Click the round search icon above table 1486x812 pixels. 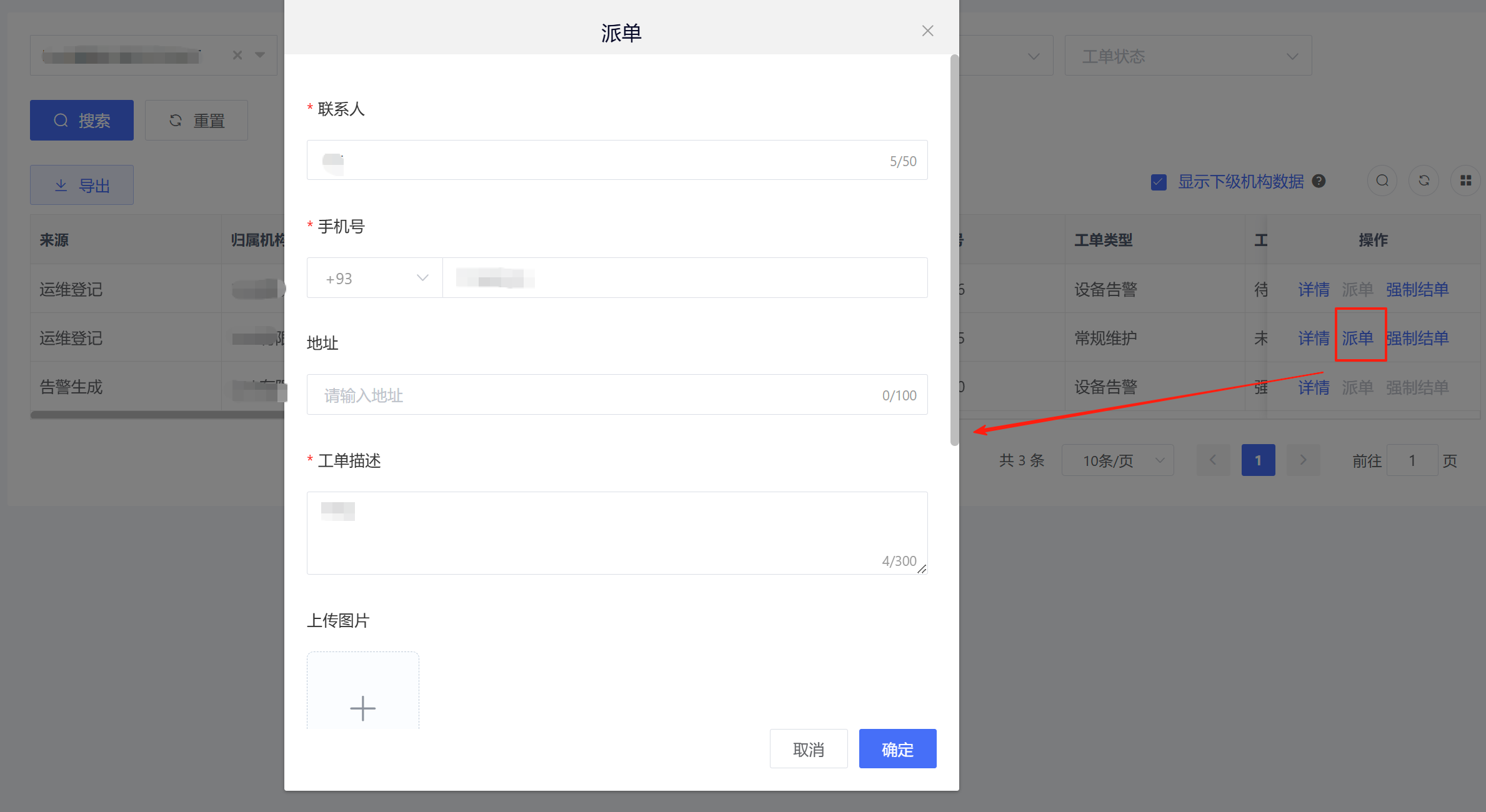(1382, 181)
